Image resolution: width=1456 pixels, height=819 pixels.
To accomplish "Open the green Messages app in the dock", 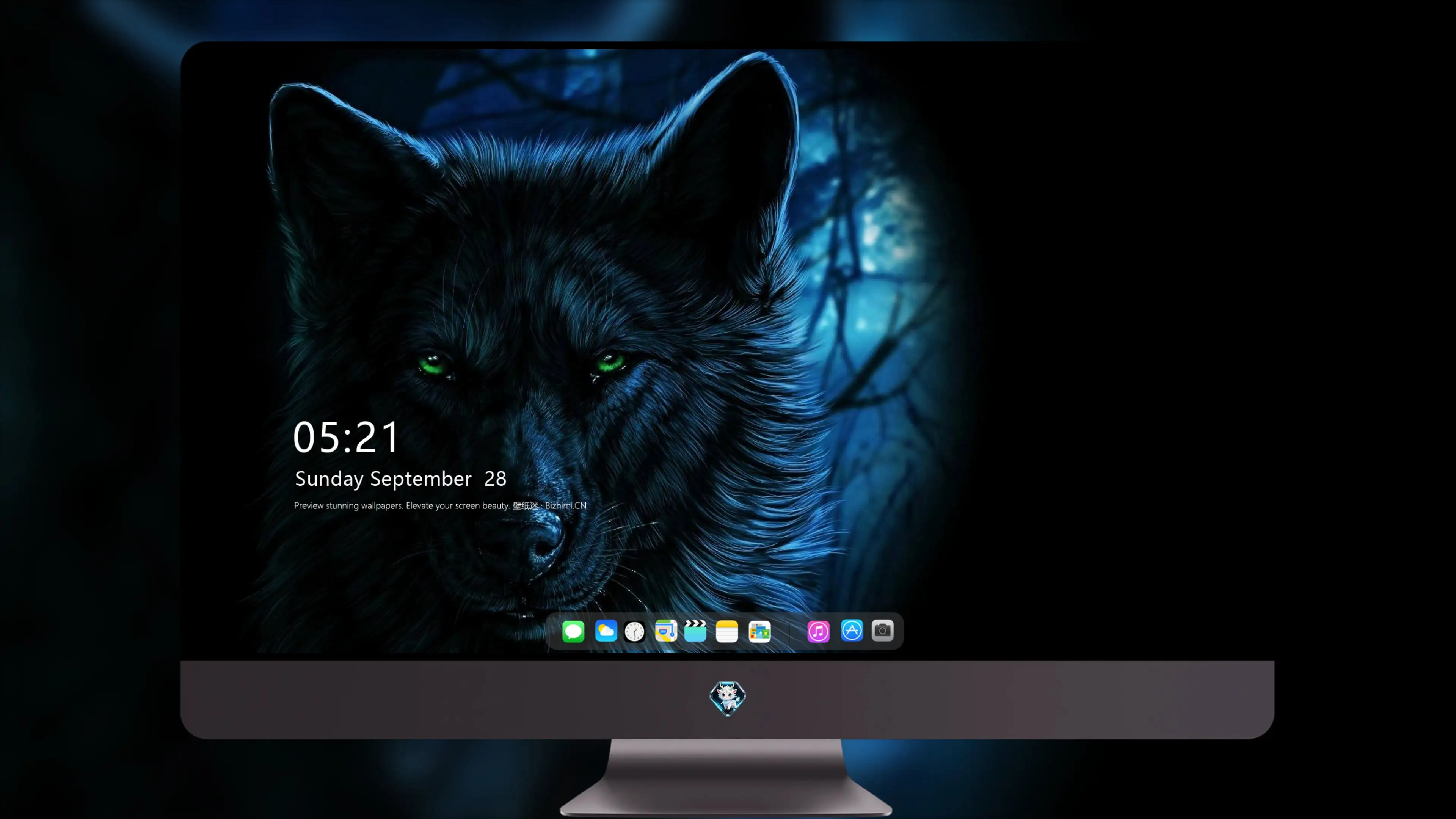I will [x=573, y=631].
